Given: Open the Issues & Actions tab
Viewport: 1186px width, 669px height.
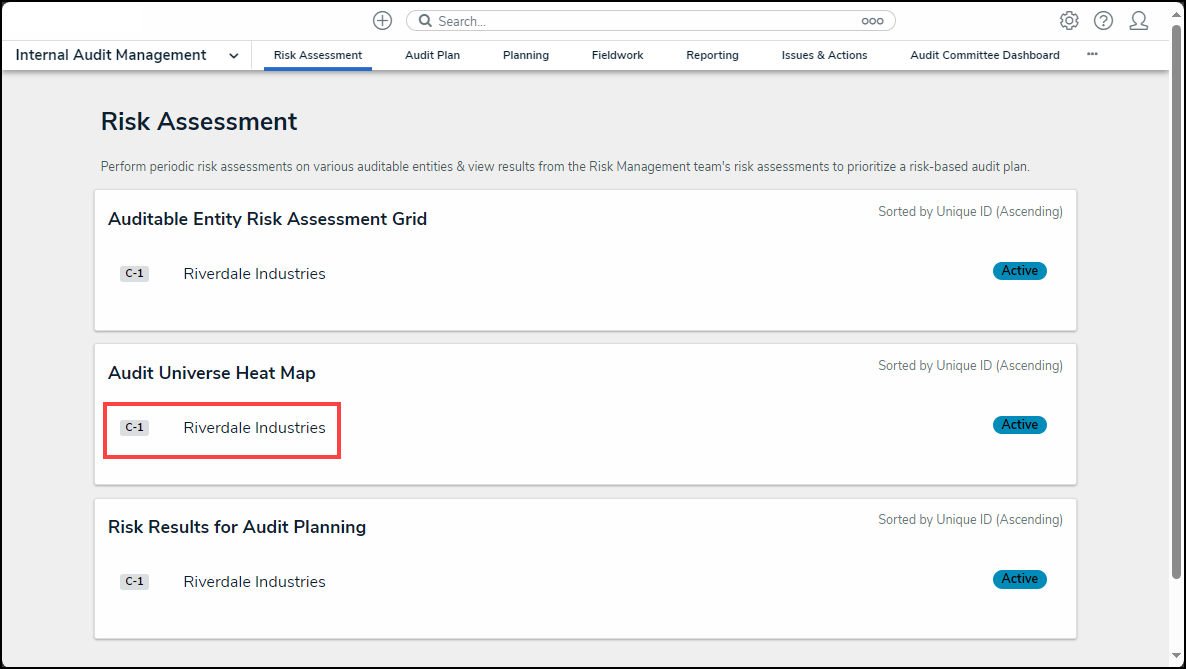Looking at the screenshot, I should click(824, 55).
